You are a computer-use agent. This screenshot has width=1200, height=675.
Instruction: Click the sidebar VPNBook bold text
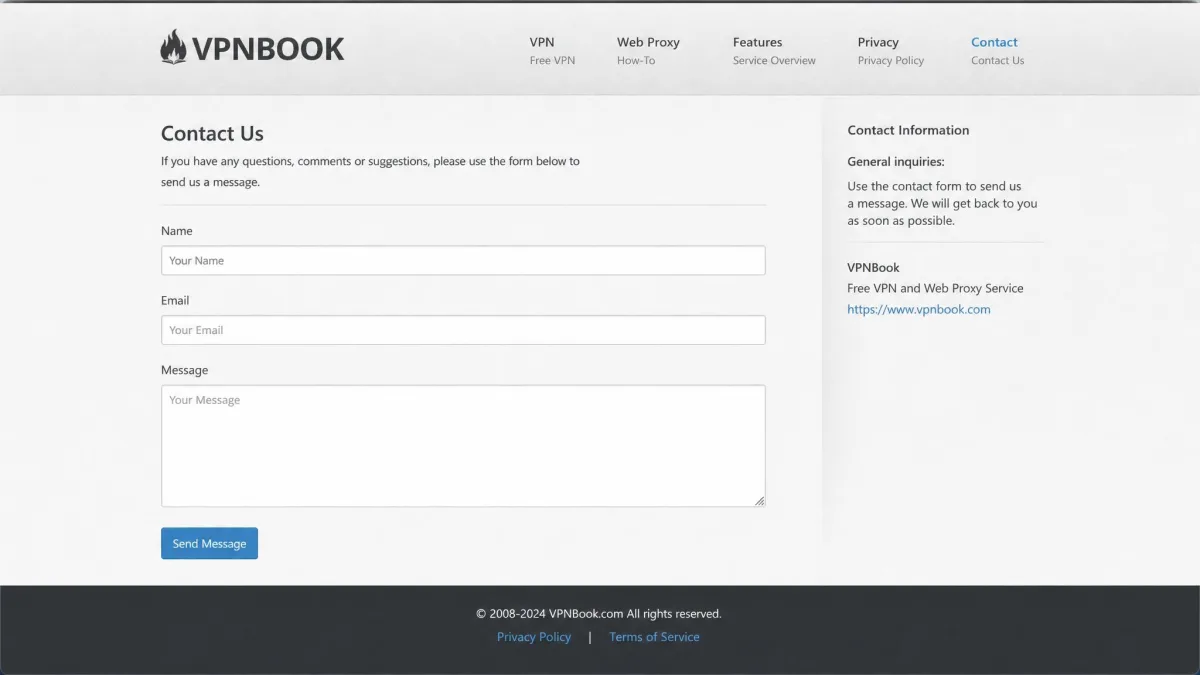[x=873, y=267]
